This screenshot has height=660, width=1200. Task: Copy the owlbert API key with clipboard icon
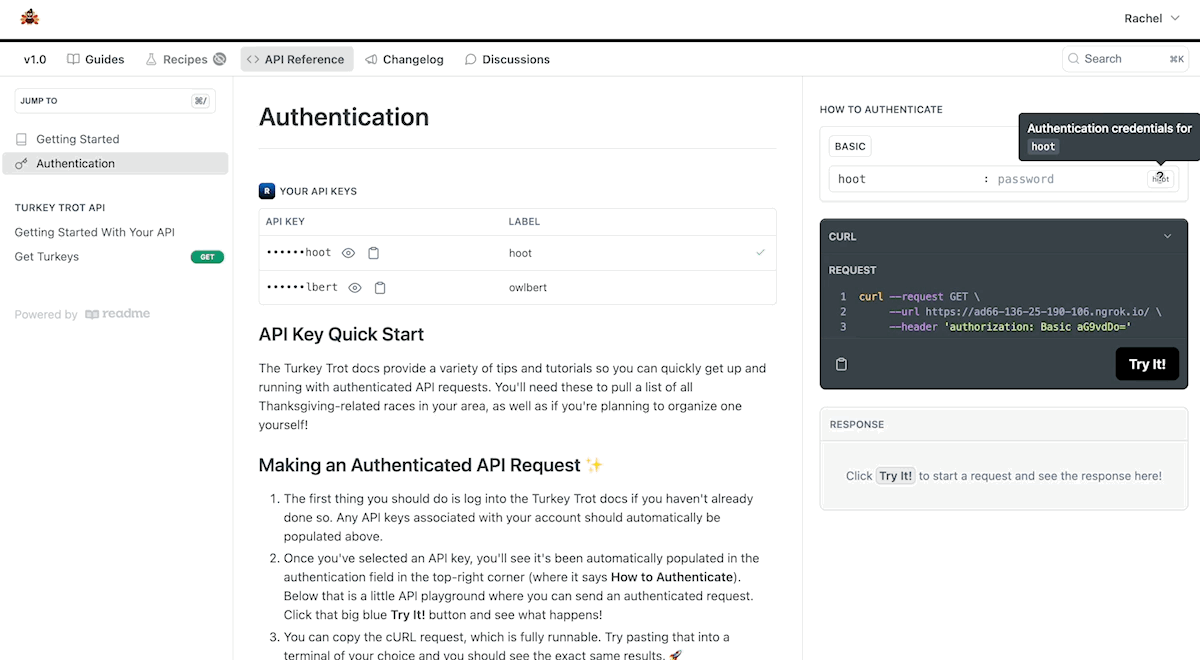(x=379, y=287)
